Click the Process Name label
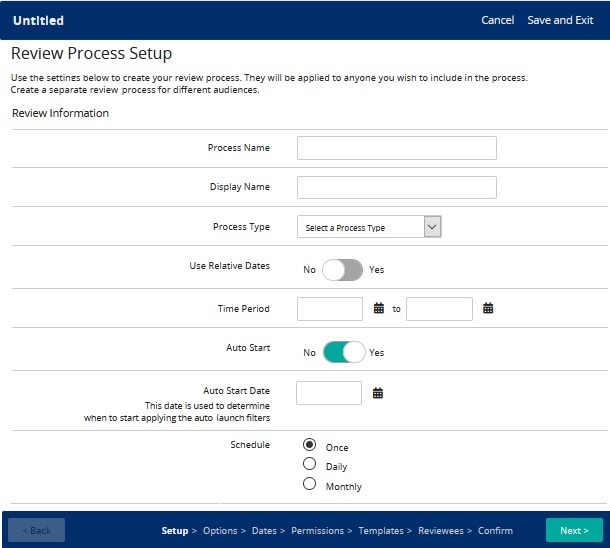The height and width of the screenshot is (548, 610). tap(239, 148)
